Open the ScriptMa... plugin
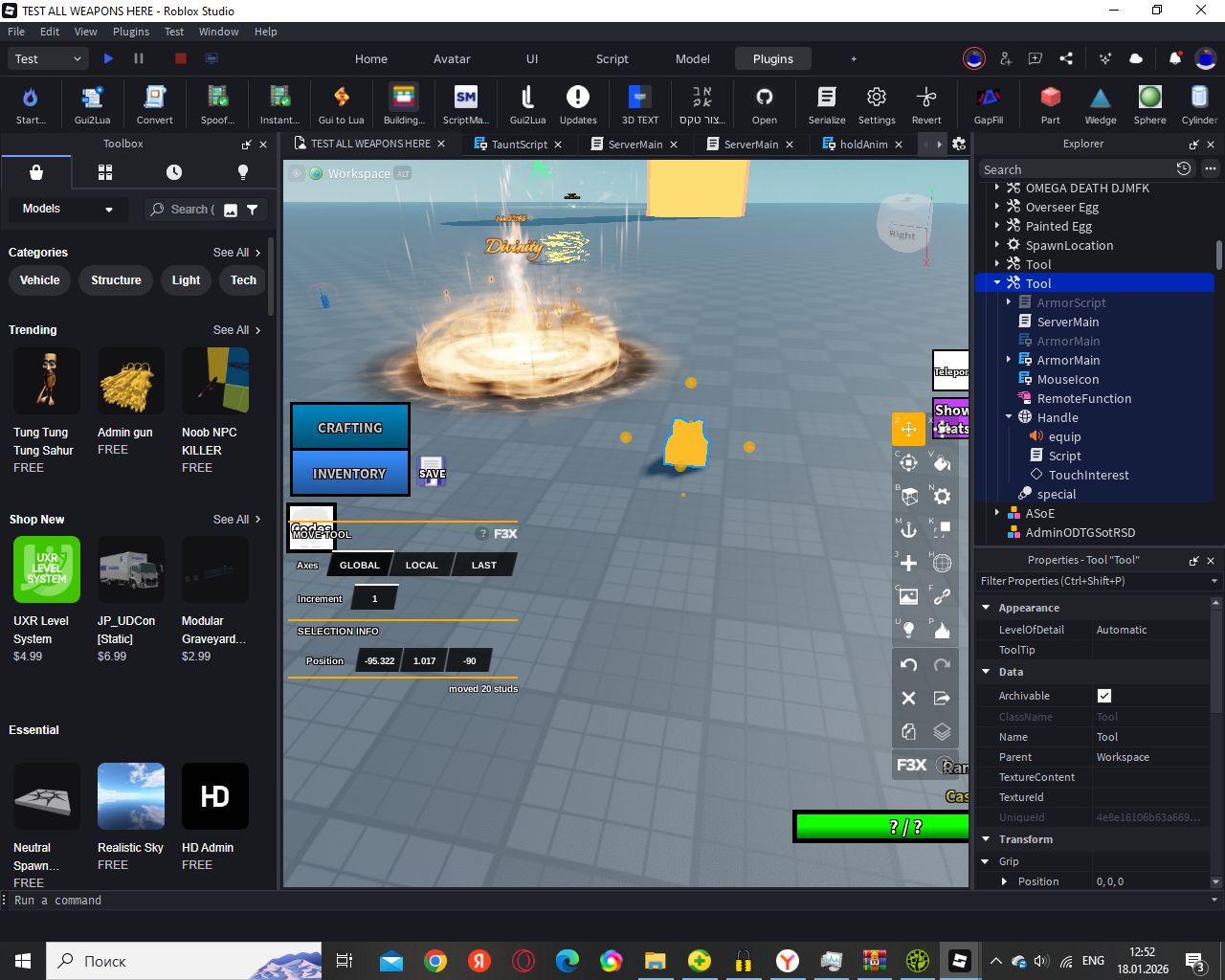Screen dimensions: 1225x980 click(x=466, y=104)
